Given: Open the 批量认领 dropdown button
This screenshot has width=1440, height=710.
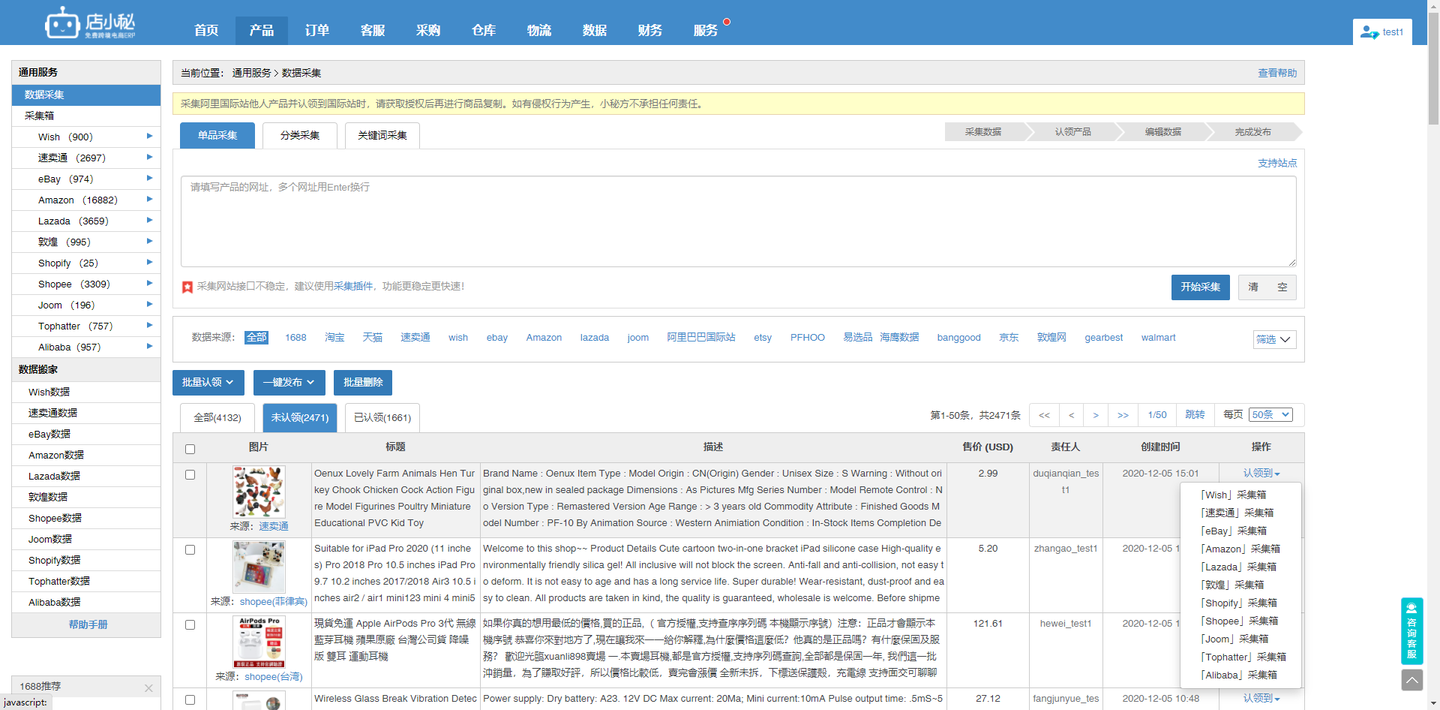Looking at the screenshot, I should click(209, 382).
